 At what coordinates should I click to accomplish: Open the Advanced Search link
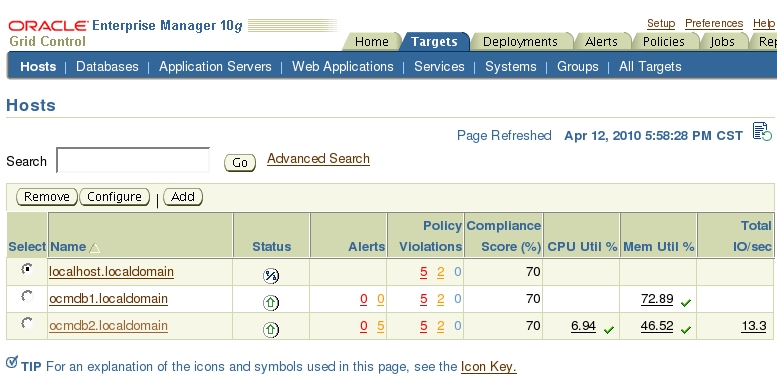pos(318,159)
